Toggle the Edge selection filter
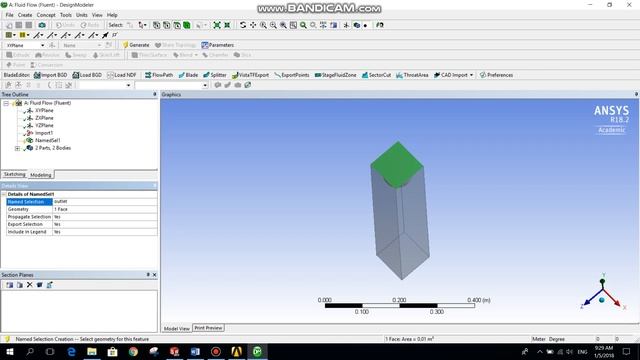The width and height of the screenshot is (640, 360). point(167,25)
